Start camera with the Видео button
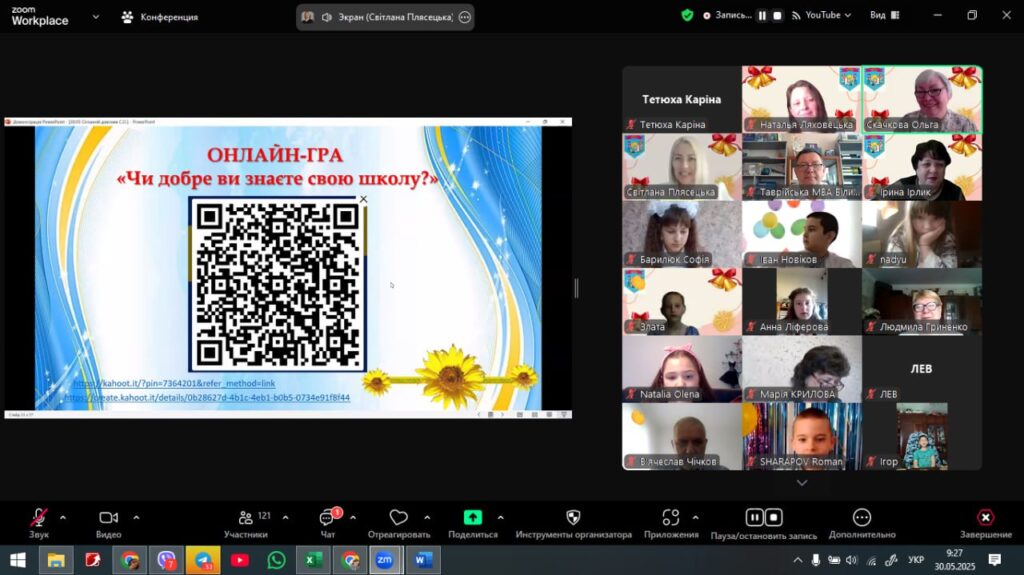 [108, 523]
